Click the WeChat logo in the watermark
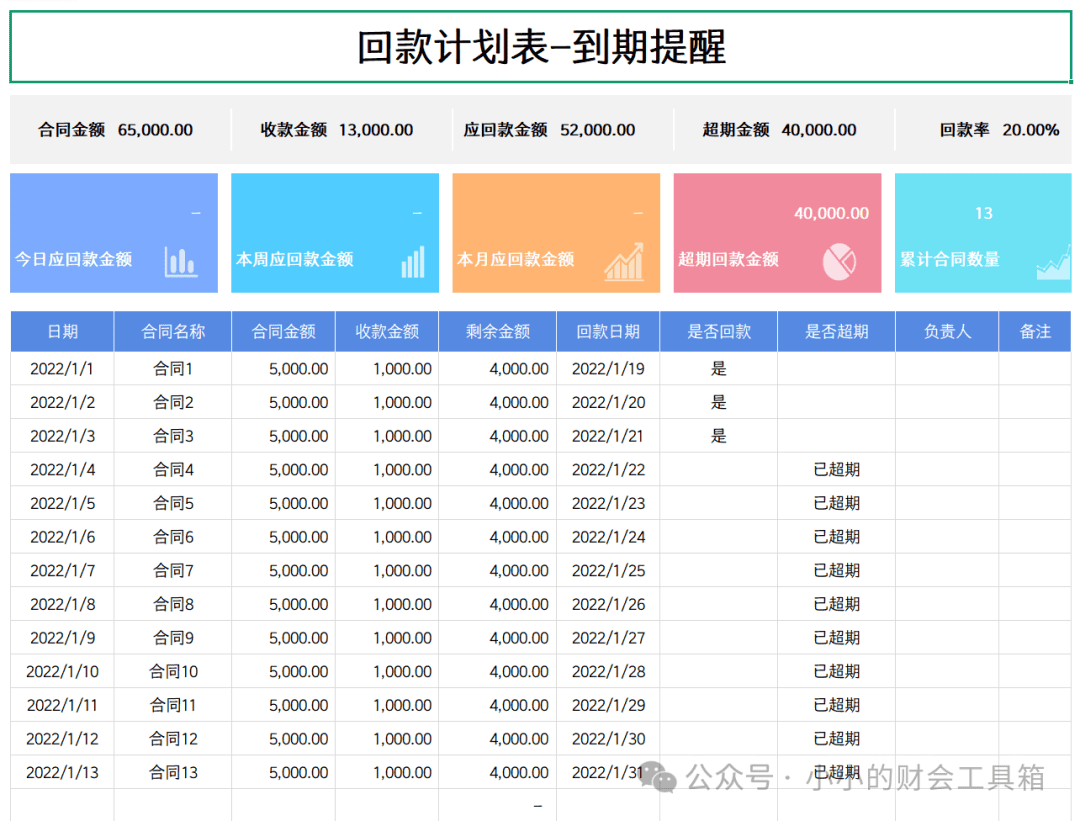This screenshot has width=1080, height=821. click(x=658, y=777)
